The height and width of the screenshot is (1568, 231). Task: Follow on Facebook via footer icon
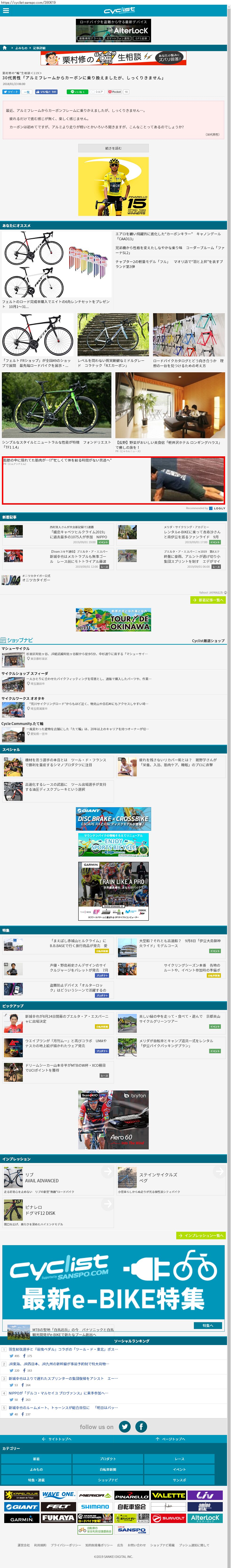click(141, 1427)
